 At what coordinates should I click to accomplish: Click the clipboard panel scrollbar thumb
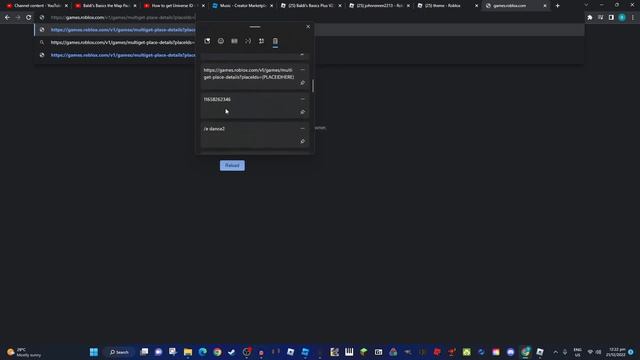313,86
